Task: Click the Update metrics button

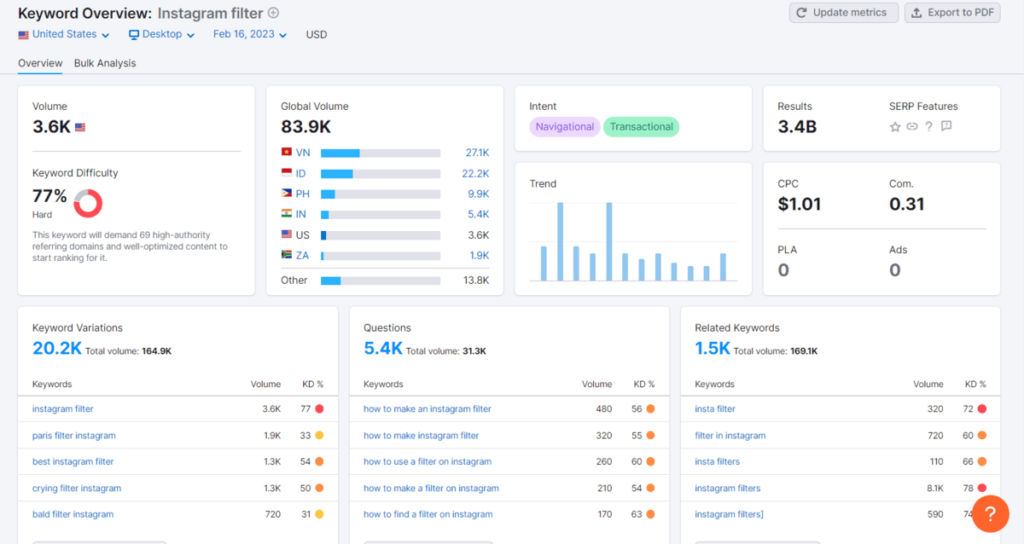Action: pos(843,12)
